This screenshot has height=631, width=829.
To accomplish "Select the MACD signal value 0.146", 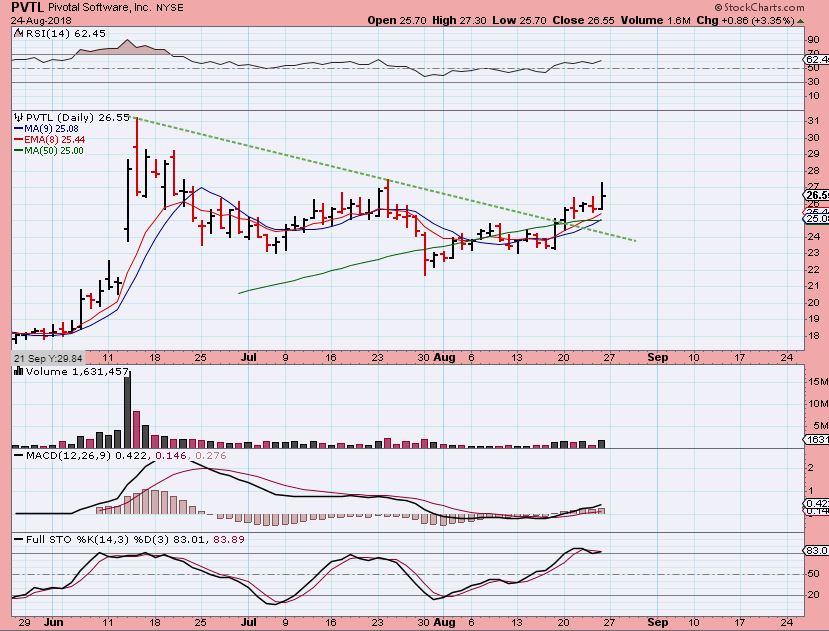I will tap(172, 455).
